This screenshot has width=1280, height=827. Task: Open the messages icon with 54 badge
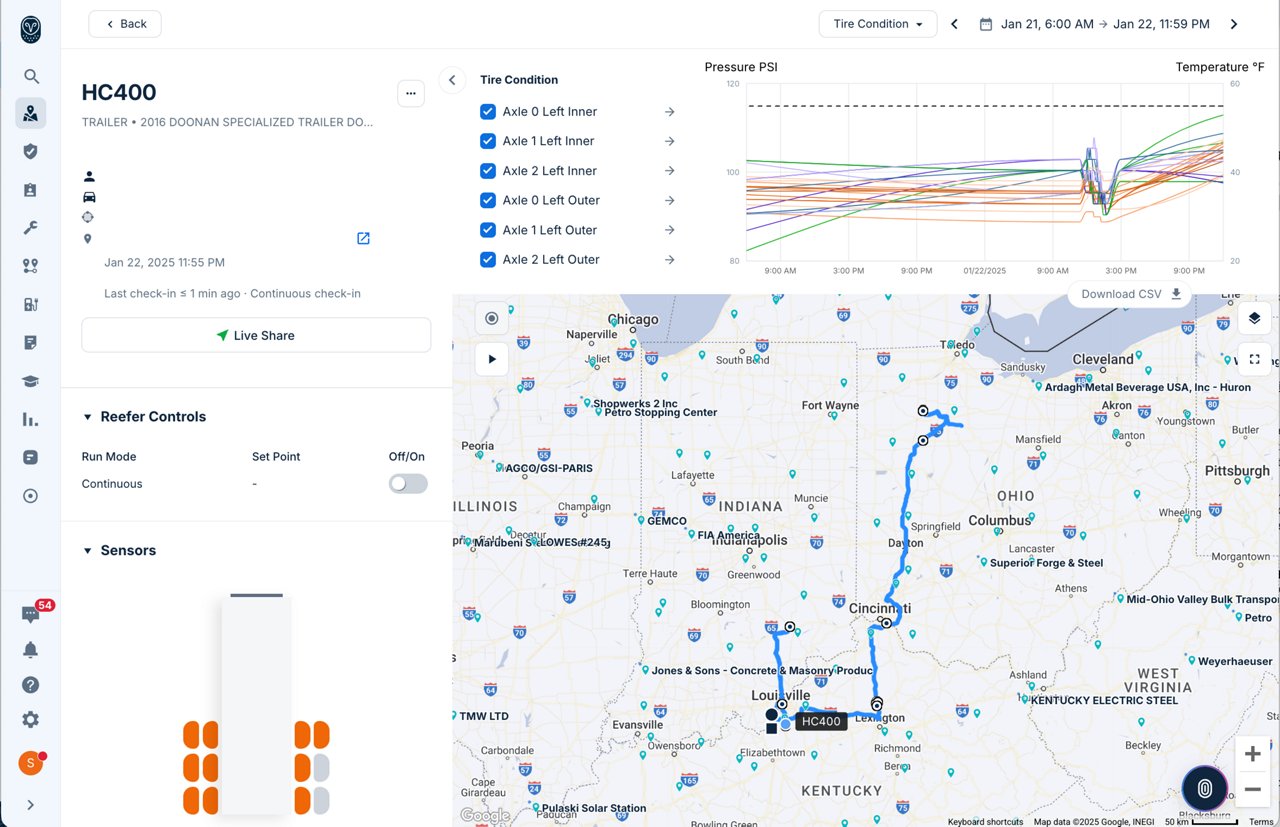coord(31,613)
